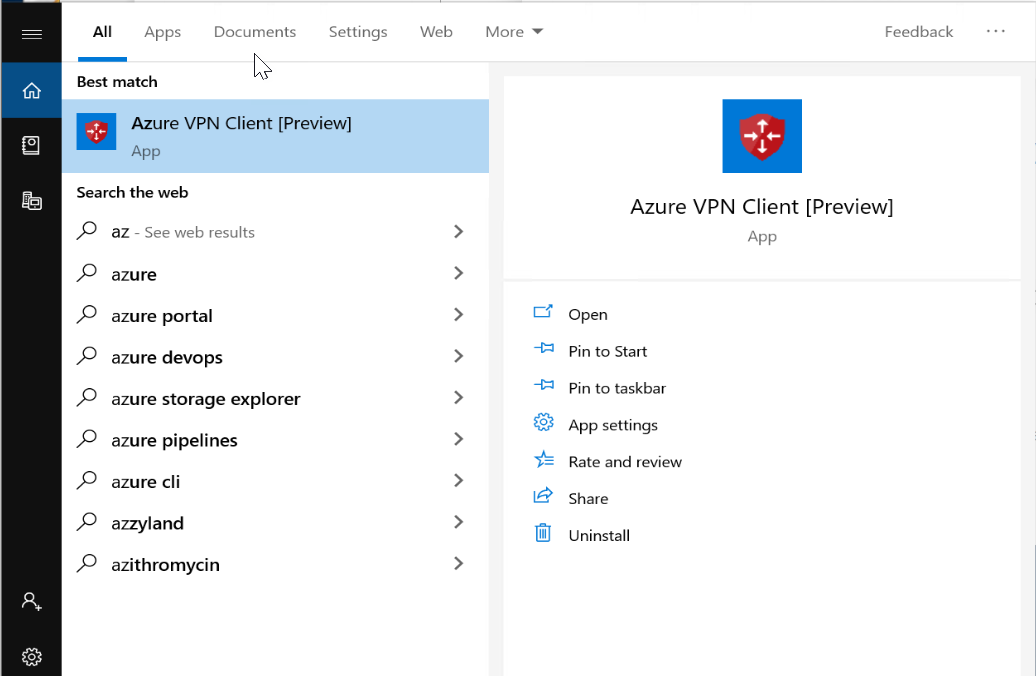This screenshot has height=676, width=1036.
Task: Expand the azzyland chevron
Action: tap(459, 522)
